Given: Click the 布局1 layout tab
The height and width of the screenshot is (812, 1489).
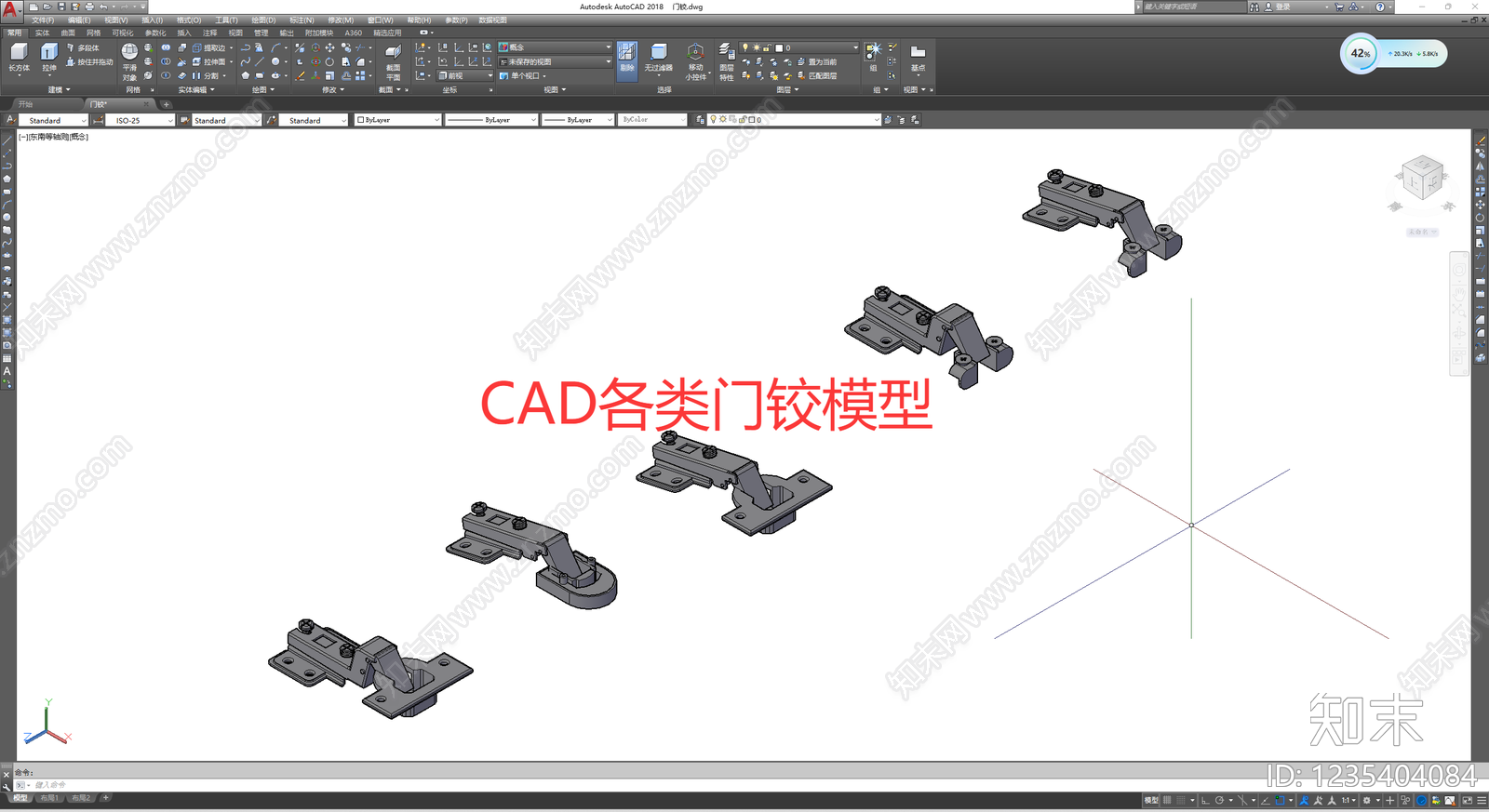Looking at the screenshot, I should tap(49, 798).
